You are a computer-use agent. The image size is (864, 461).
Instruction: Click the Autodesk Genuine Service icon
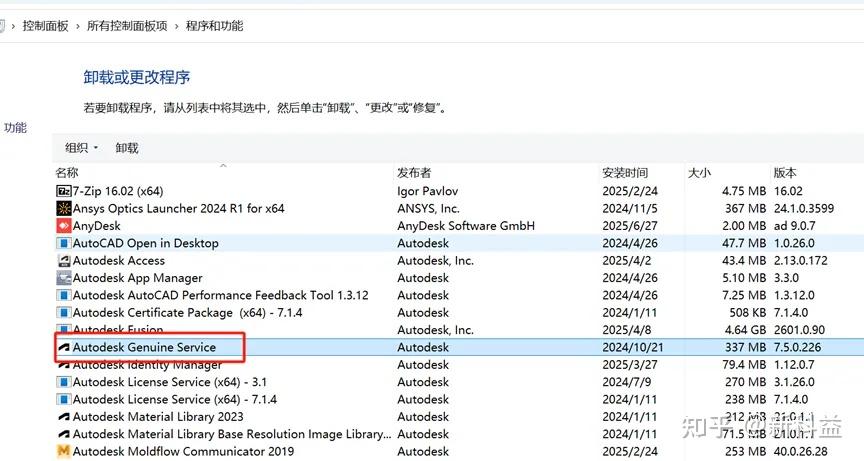point(64,348)
